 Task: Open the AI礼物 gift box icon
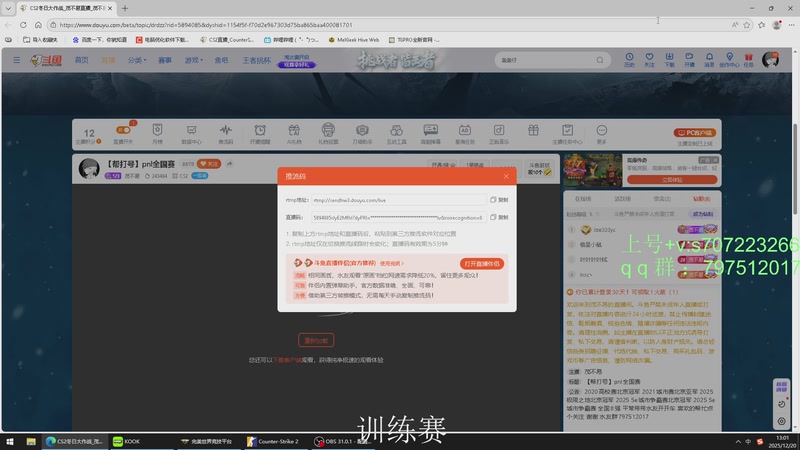pyautogui.click(x=294, y=134)
